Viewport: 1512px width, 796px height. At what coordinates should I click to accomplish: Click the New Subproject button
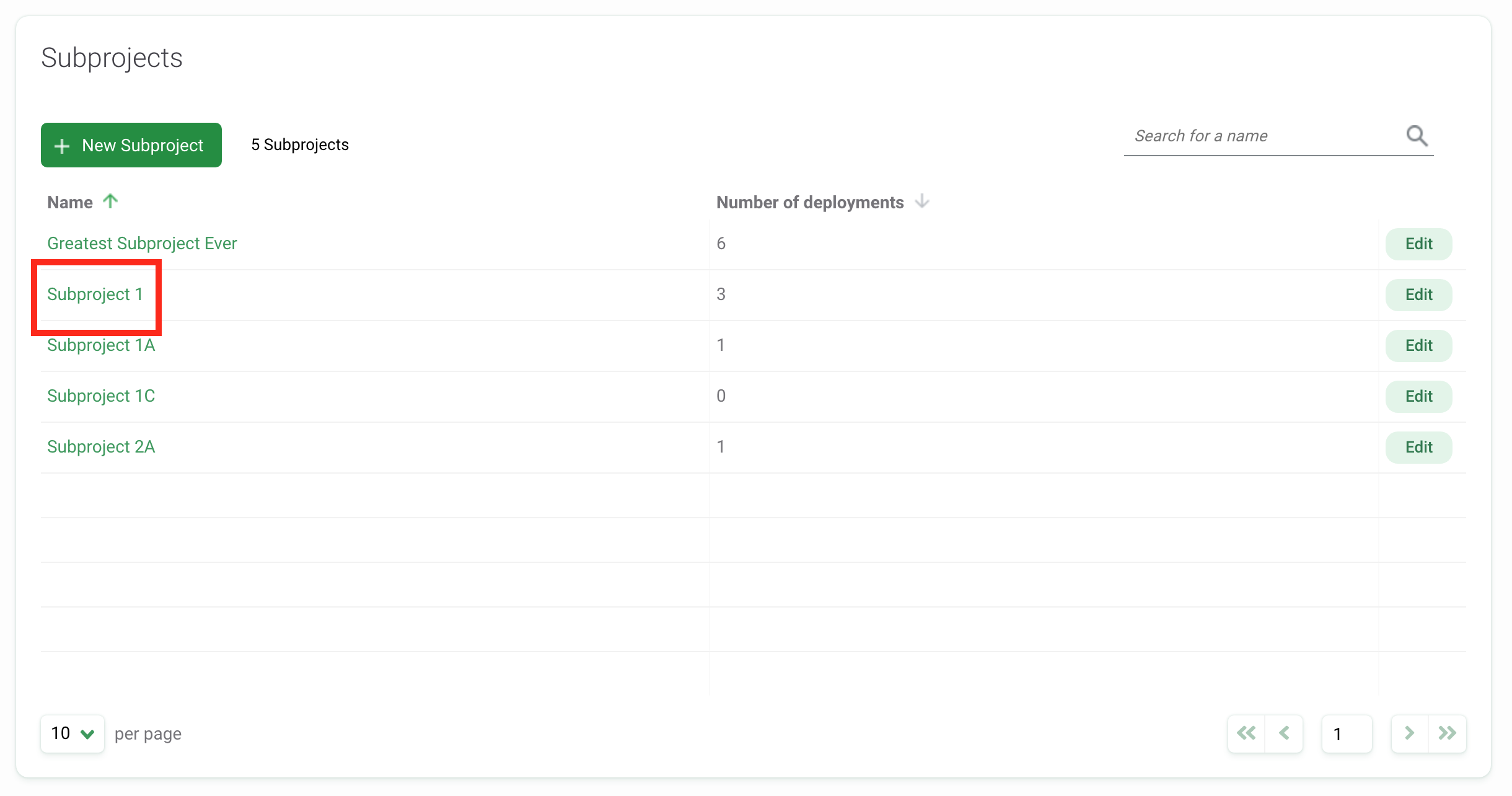[131, 145]
